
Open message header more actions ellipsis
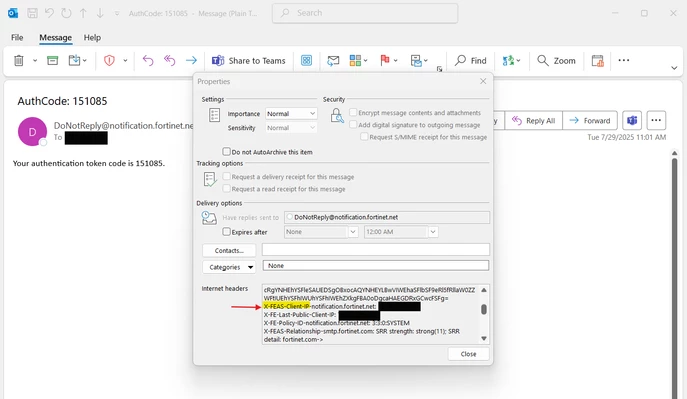tap(656, 120)
